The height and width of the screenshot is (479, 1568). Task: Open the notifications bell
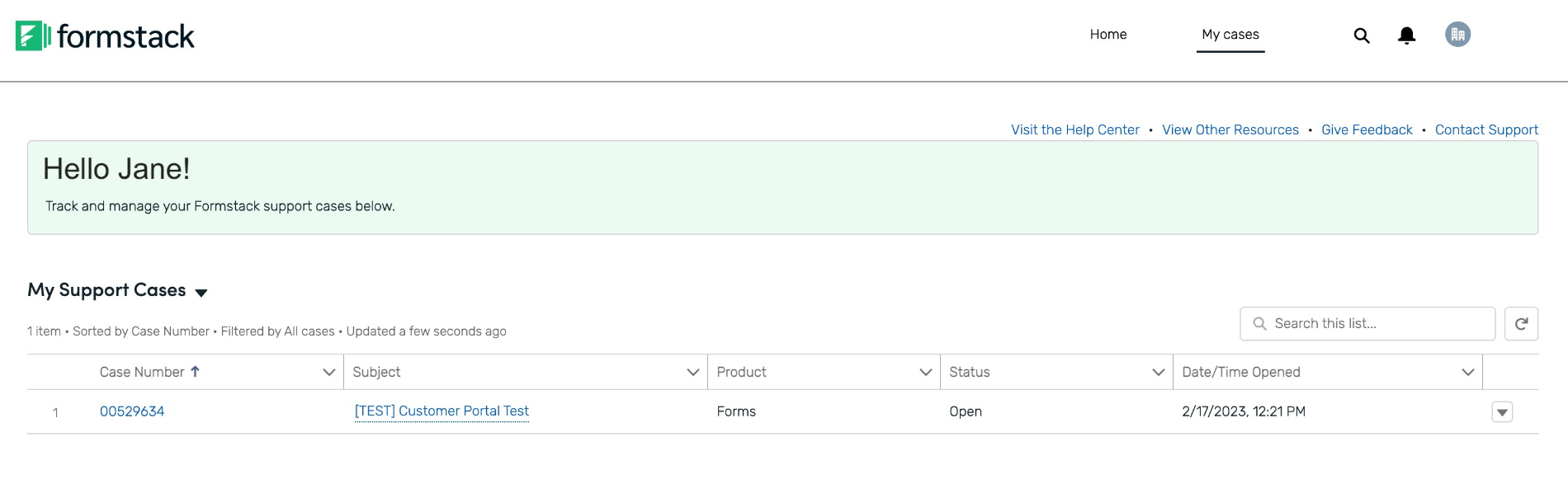(x=1407, y=35)
